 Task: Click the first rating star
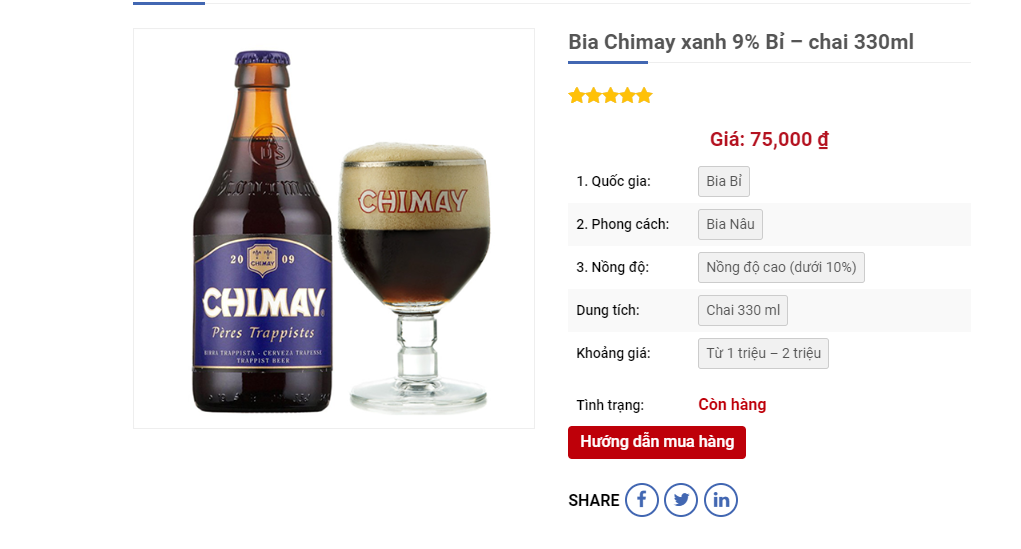click(x=577, y=96)
